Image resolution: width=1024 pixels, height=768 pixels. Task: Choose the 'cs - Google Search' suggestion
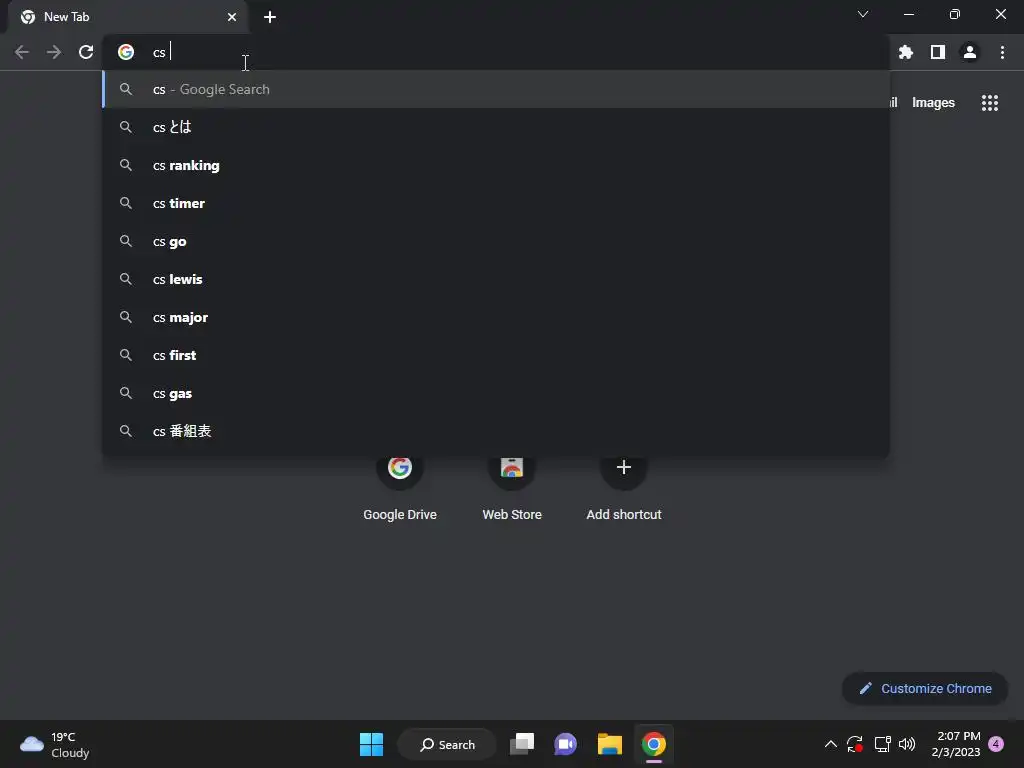pos(496,89)
